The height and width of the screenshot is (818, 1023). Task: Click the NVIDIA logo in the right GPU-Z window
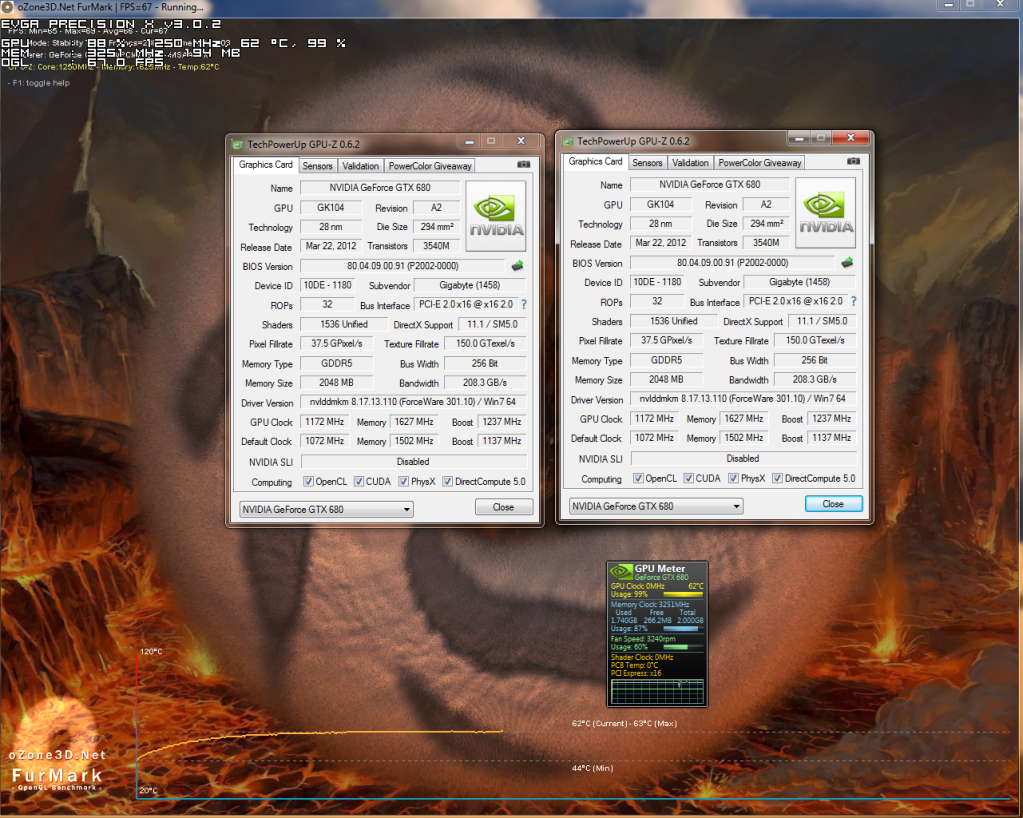(x=826, y=213)
